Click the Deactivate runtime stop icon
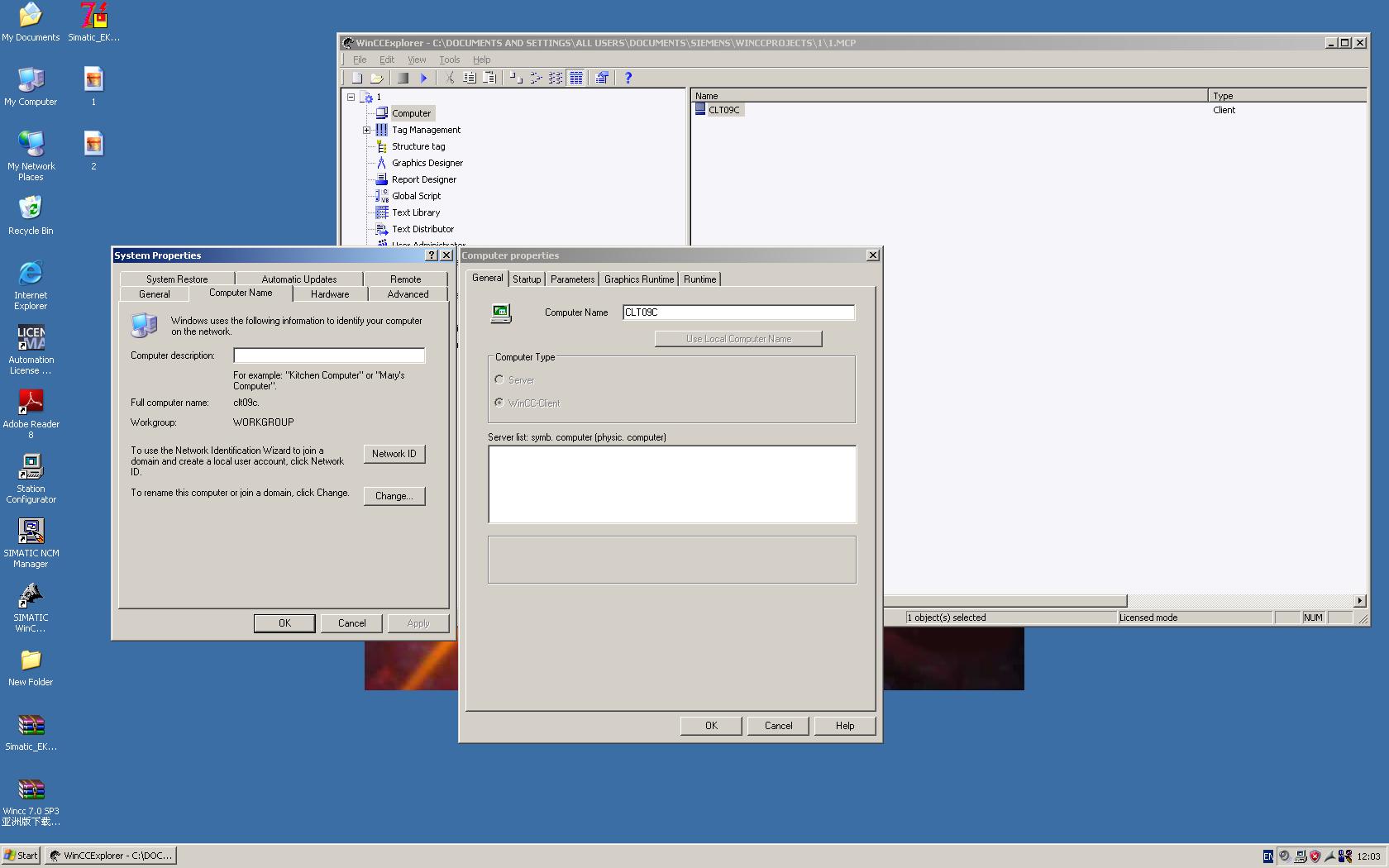The height and width of the screenshot is (868, 1389). [x=403, y=78]
